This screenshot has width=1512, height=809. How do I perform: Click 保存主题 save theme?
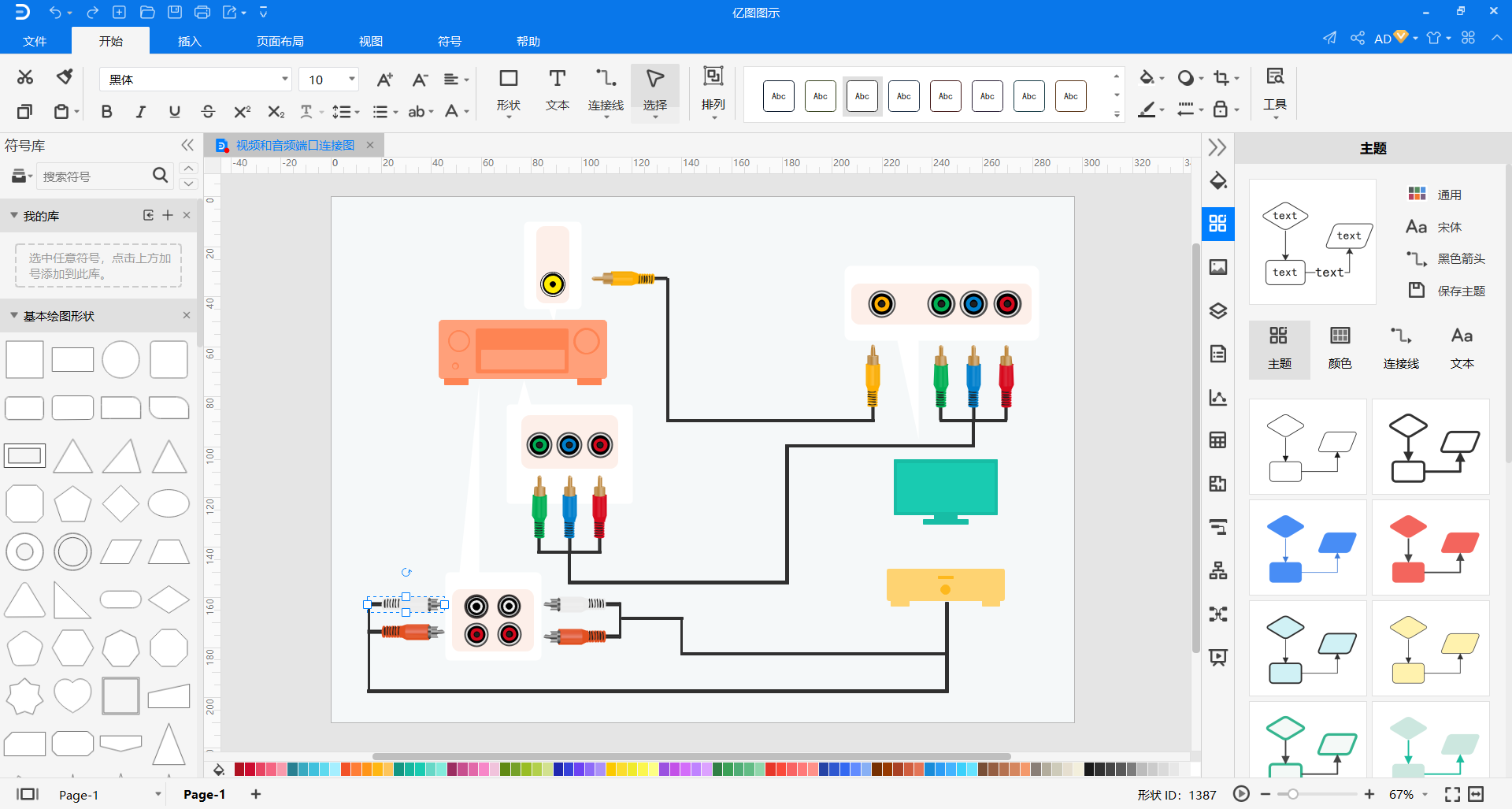1447,291
